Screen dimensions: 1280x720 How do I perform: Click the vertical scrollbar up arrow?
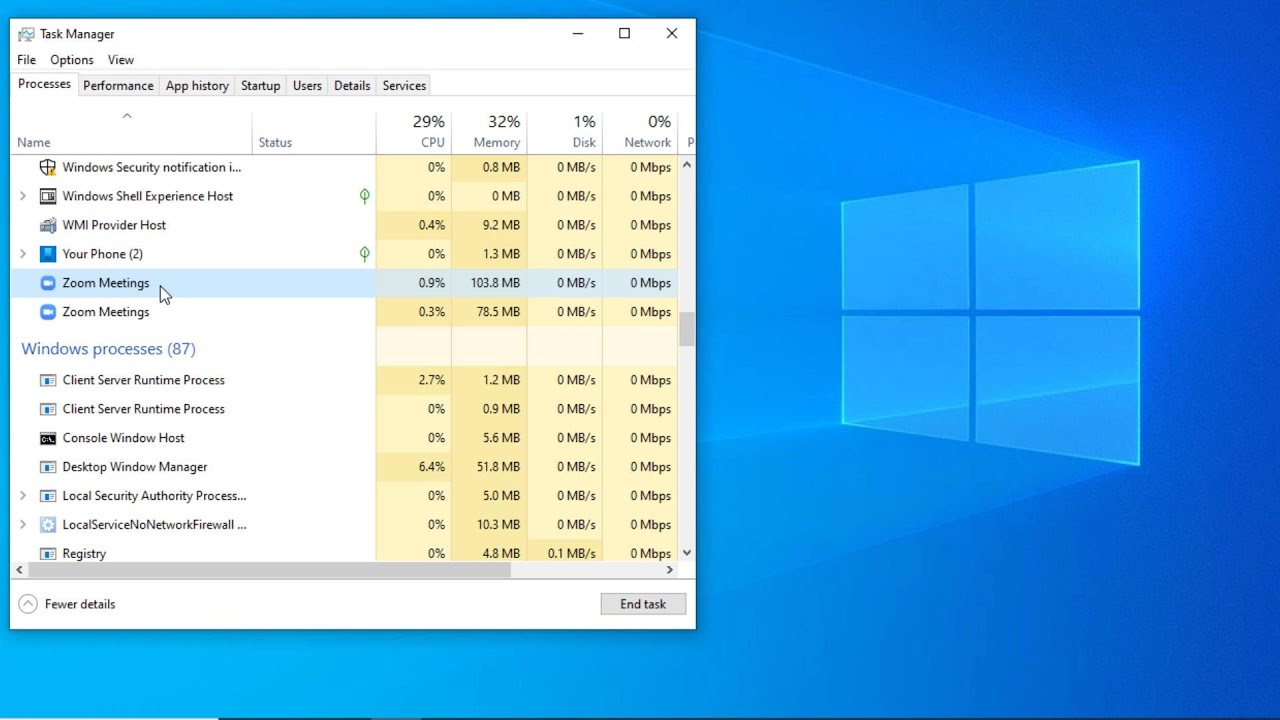tap(686, 165)
